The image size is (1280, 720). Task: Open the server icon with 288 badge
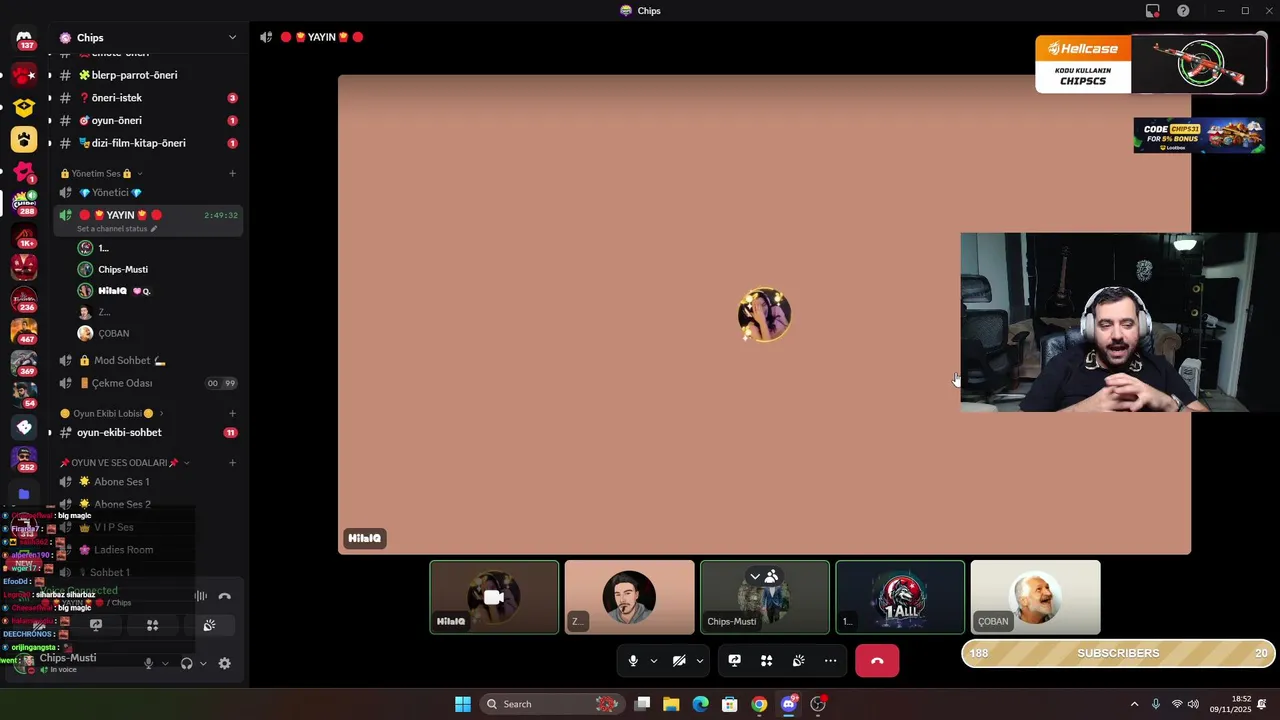click(x=24, y=203)
